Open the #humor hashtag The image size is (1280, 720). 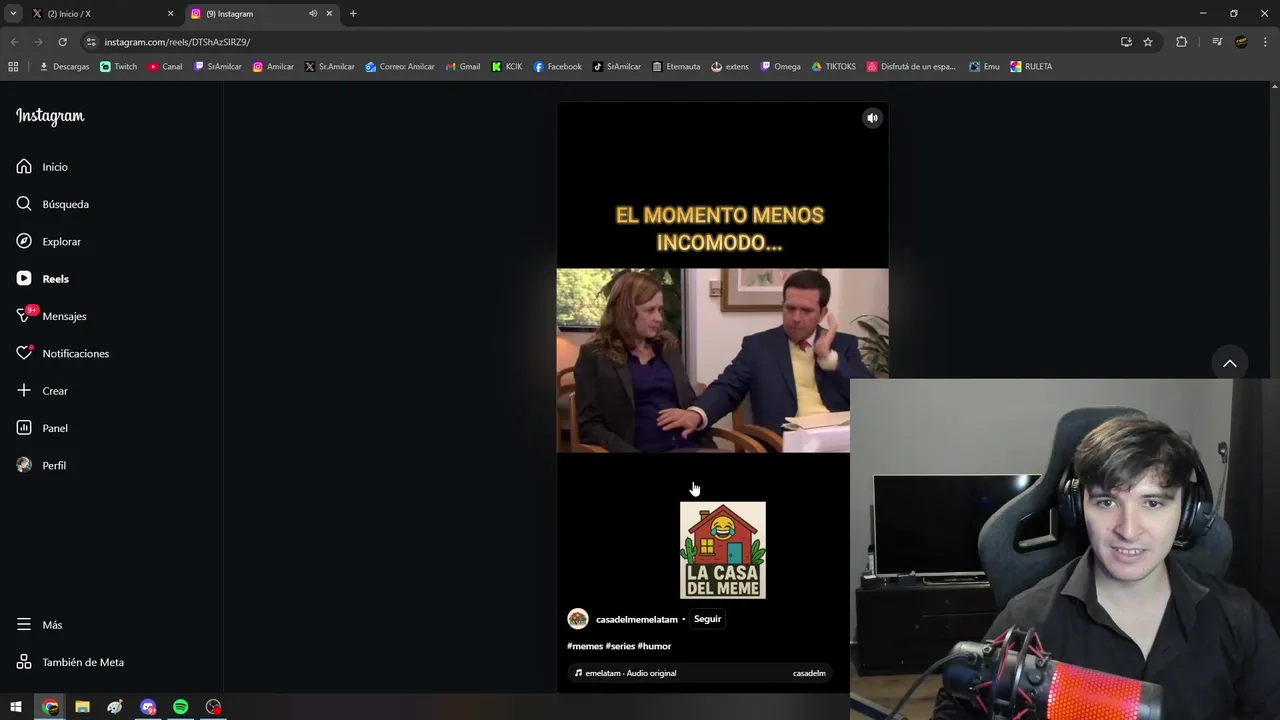coord(654,646)
